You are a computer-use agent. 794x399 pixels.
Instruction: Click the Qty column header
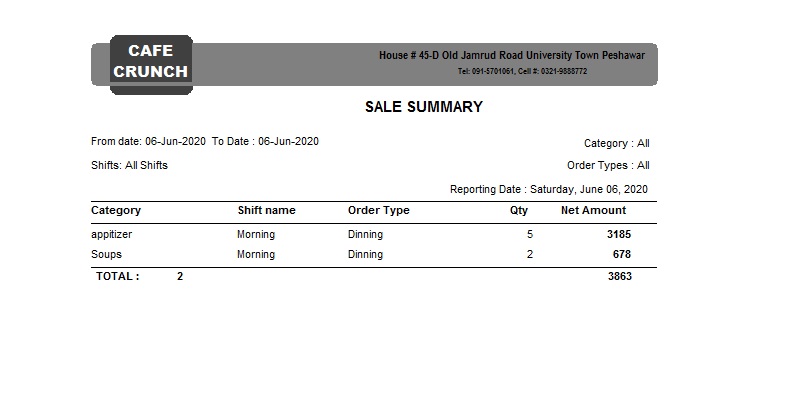pos(519,211)
